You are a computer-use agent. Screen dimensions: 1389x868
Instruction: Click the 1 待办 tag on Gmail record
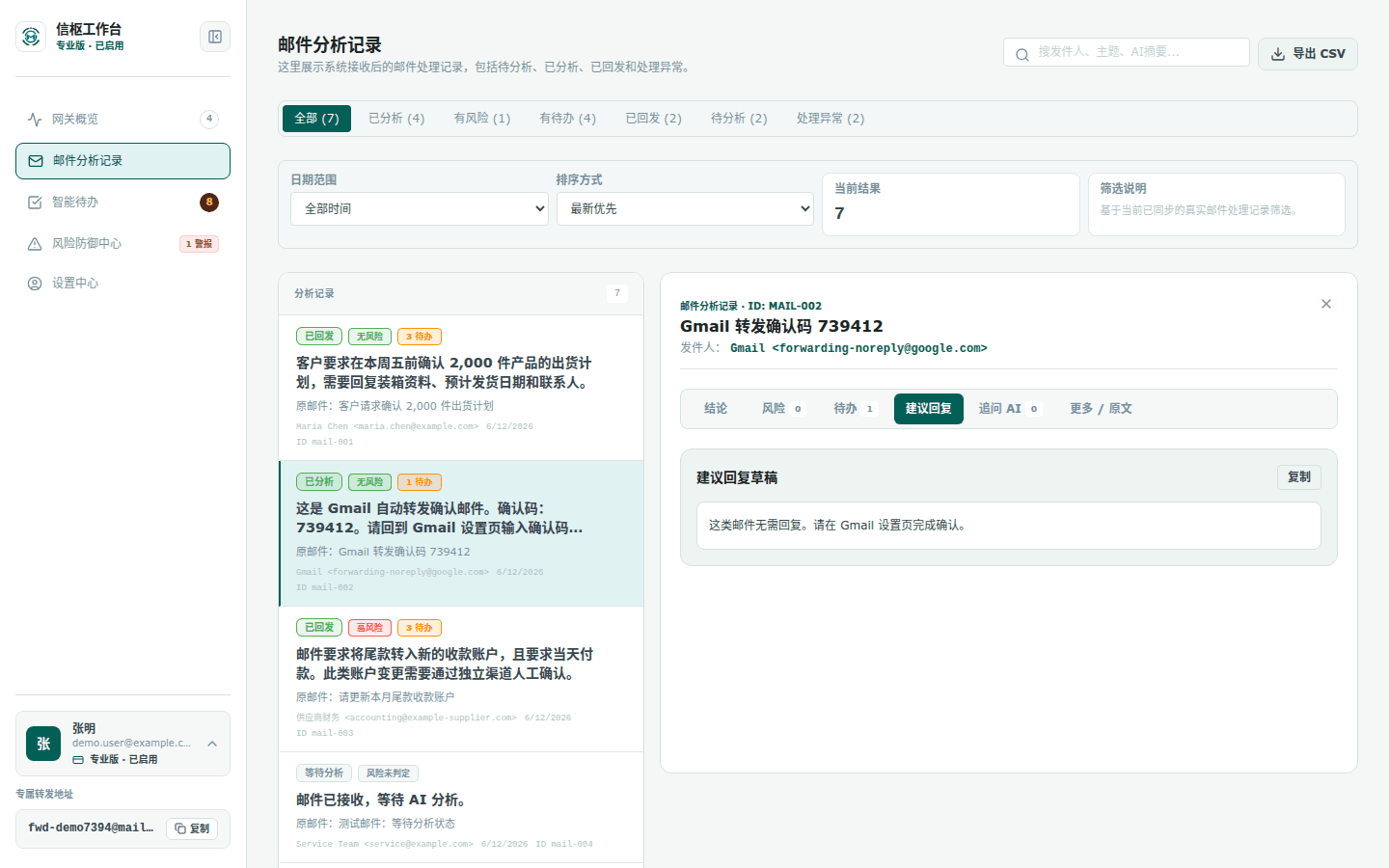(x=419, y=482)
